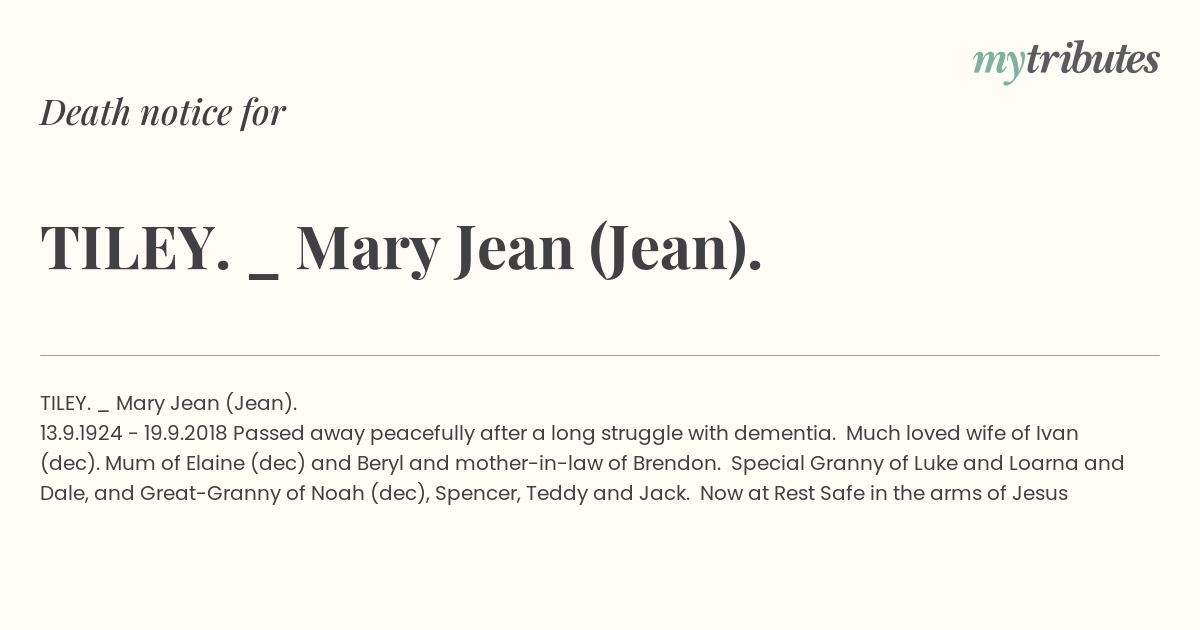Click the word 'dementia' in the notice
Screen dimensions: 1200x630
pos(784,434)
